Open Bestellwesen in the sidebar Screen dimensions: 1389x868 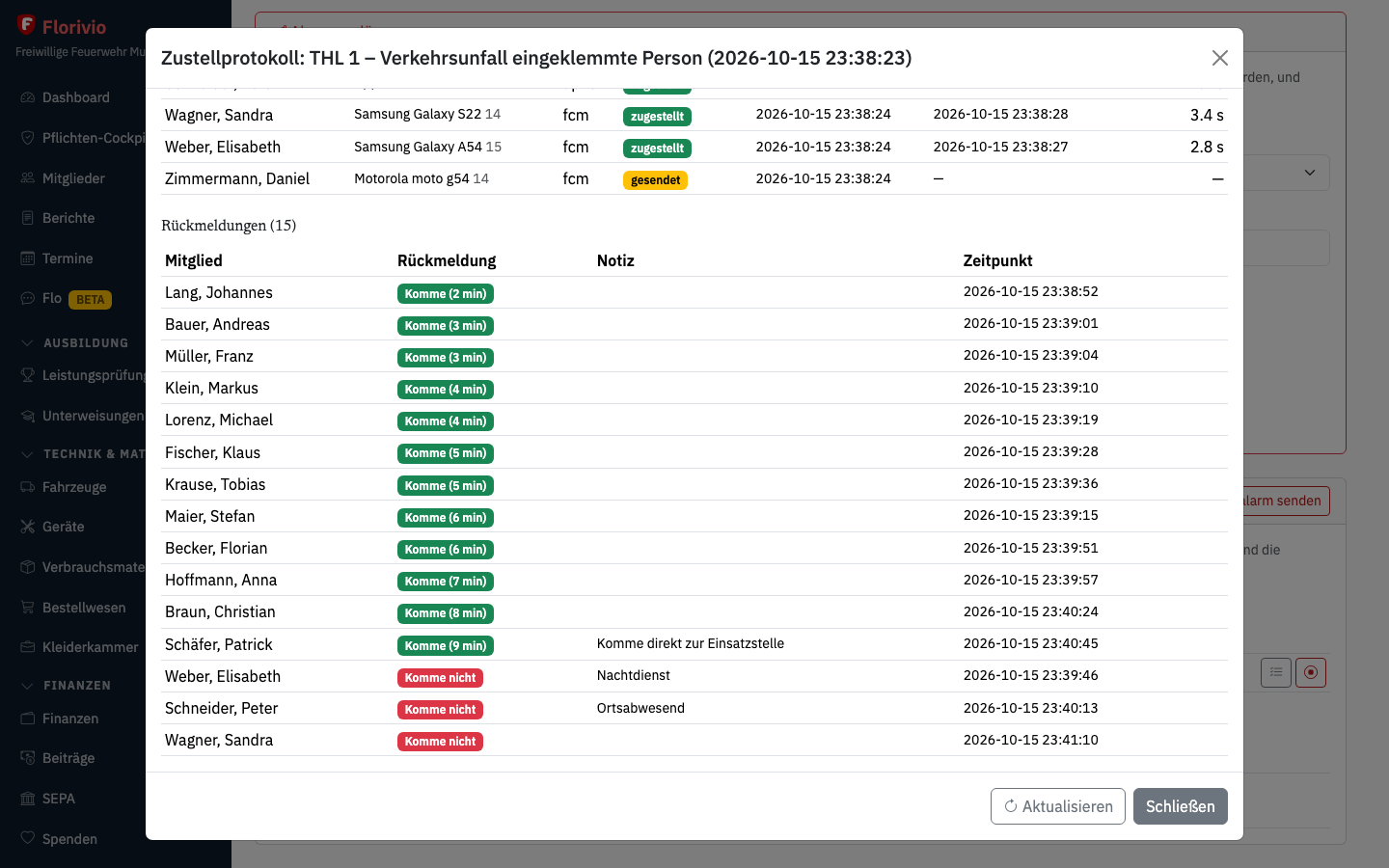pyautogui.click(x=73, y=608)
